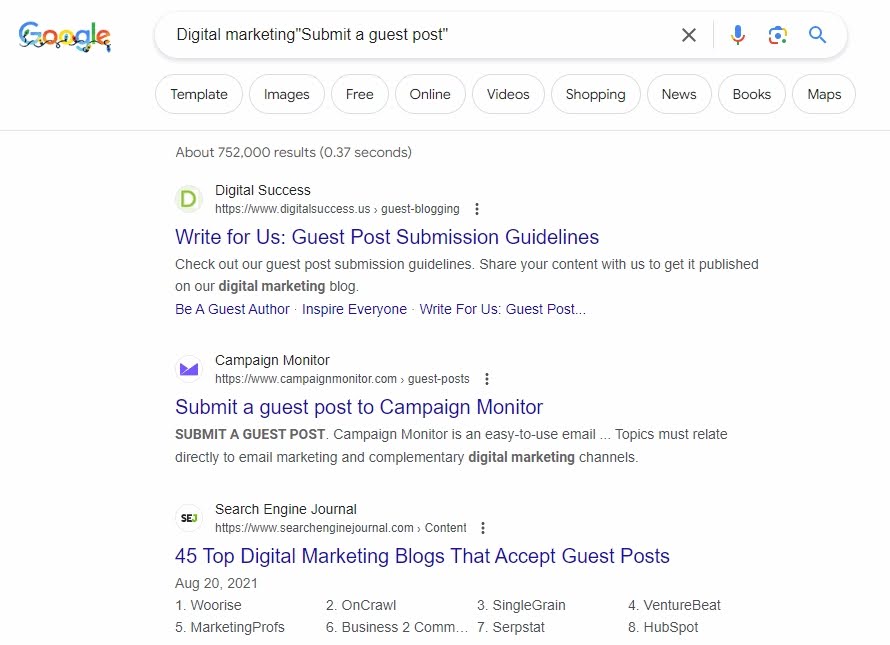890x645 pixels.
Task: Follow the Inspire Everyone sitelink
Action: [354, 309]
